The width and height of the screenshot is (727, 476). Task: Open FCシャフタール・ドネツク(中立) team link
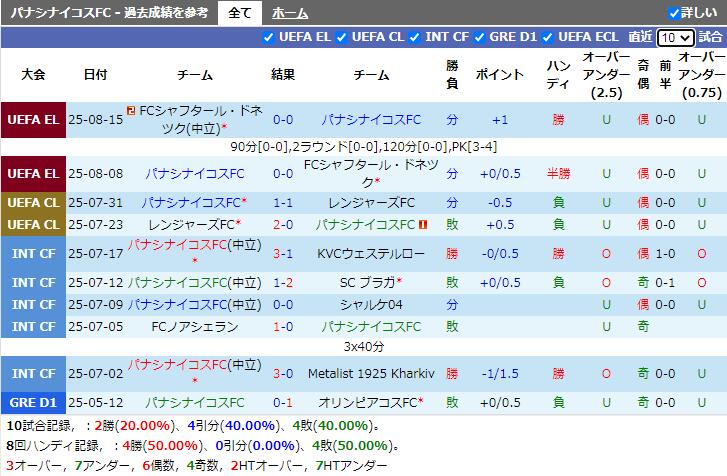pos(200,119)
